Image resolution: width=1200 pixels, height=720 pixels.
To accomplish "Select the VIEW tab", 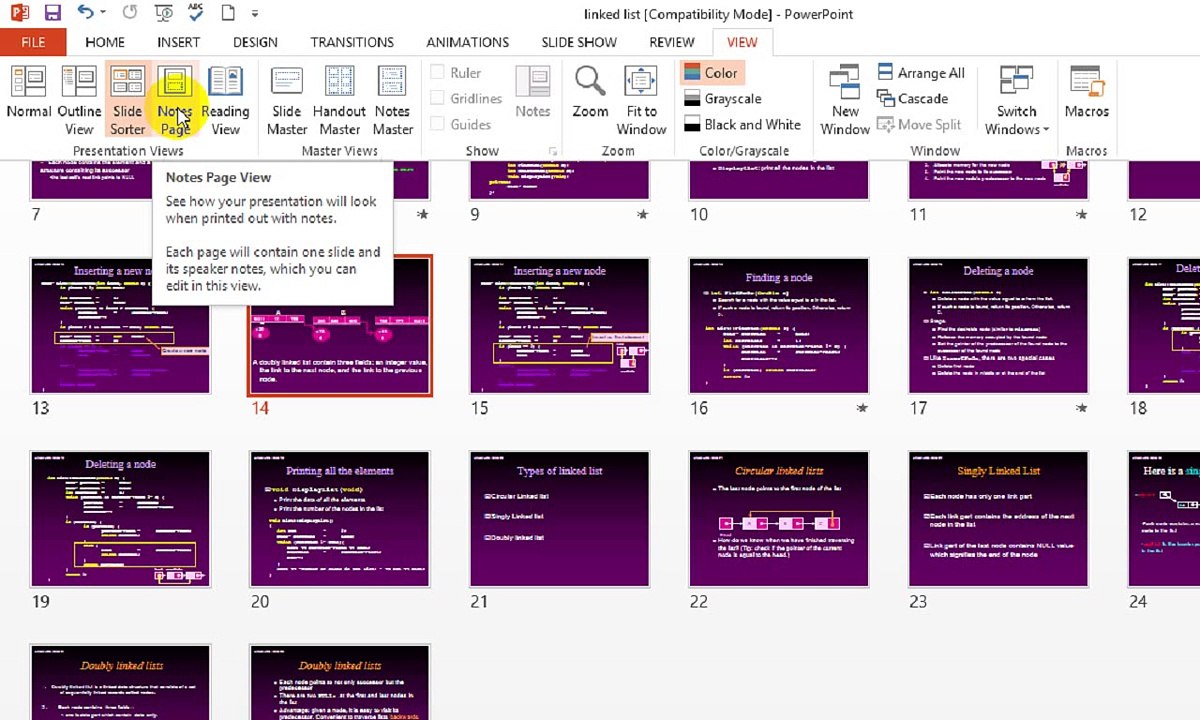I will click(742, 42).
